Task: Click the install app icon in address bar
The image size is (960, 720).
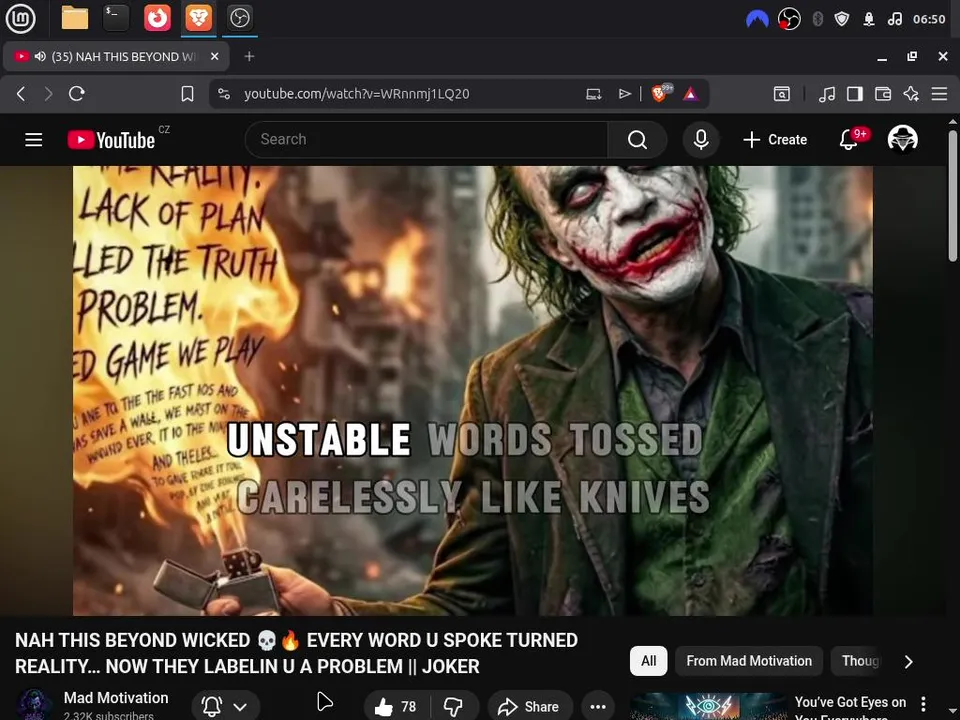Action: pyautogui.click(x=593, y=94)
